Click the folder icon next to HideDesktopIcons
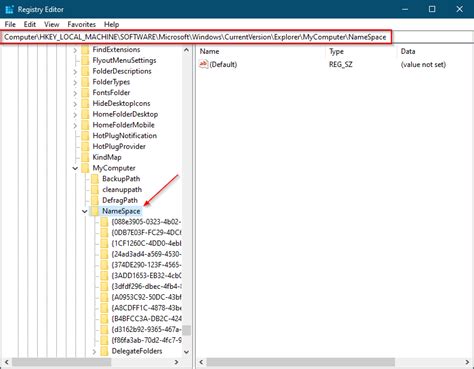 [85, 104]
